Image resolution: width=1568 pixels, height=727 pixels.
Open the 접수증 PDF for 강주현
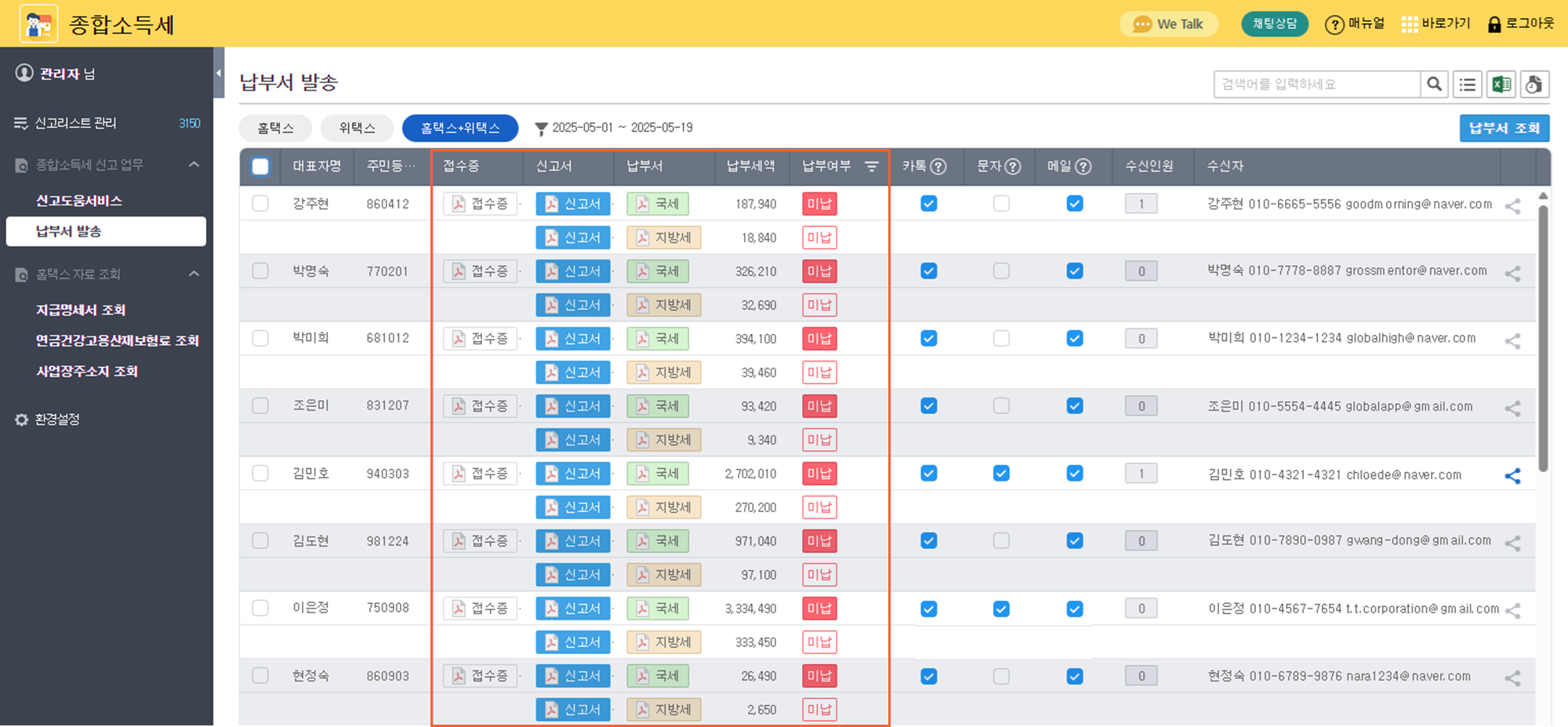point(480,204)
